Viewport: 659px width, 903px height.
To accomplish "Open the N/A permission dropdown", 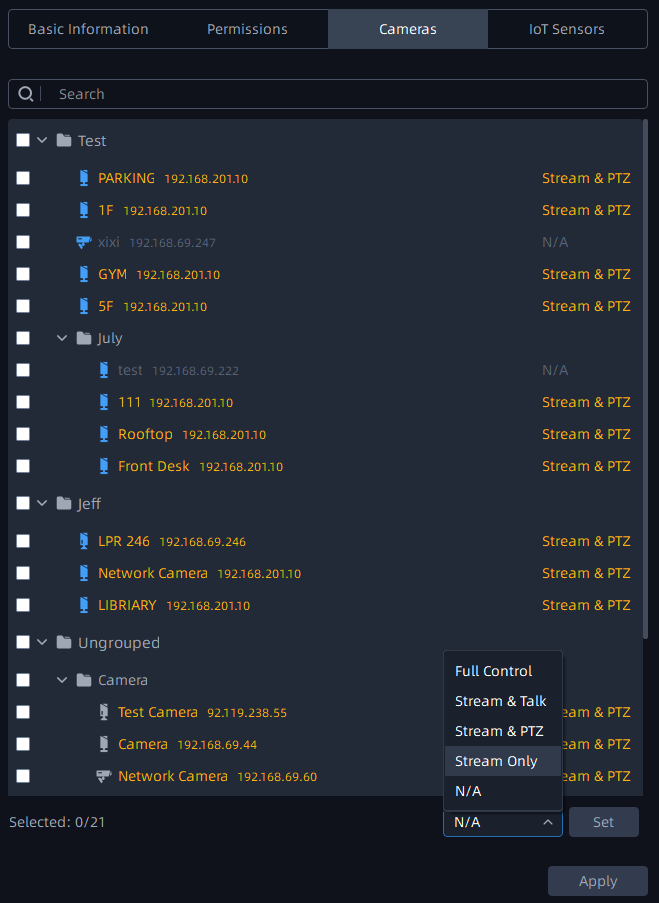I will (503, 822).
